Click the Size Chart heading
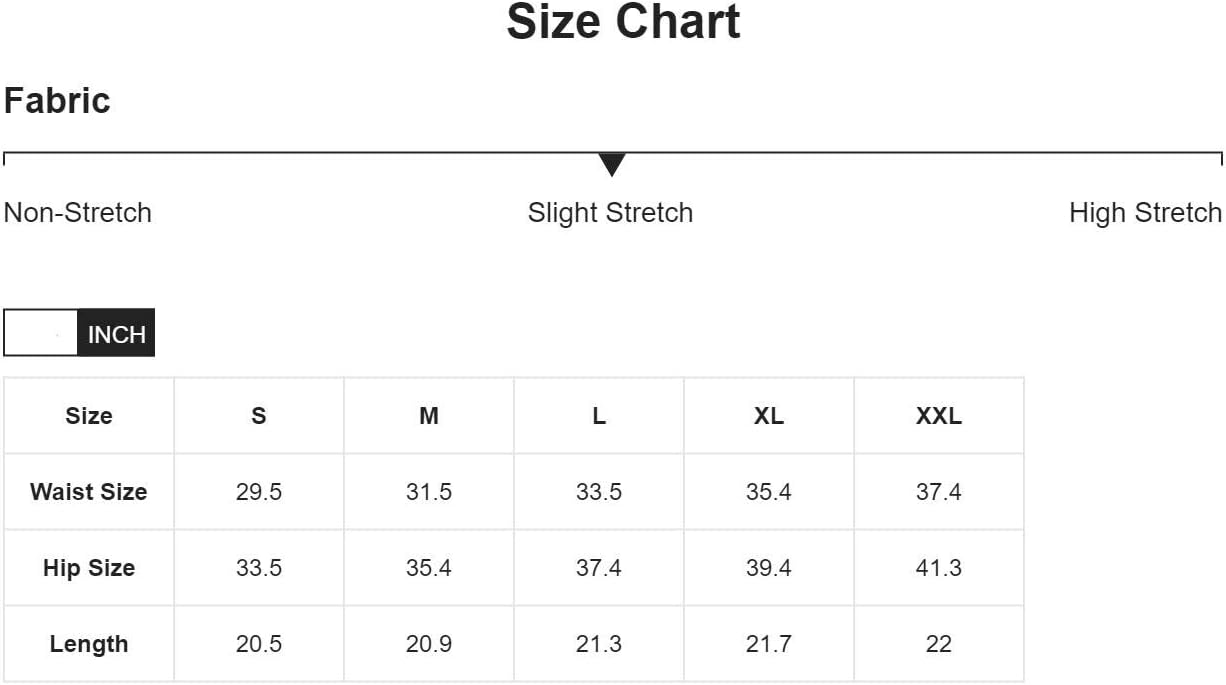 623,22
